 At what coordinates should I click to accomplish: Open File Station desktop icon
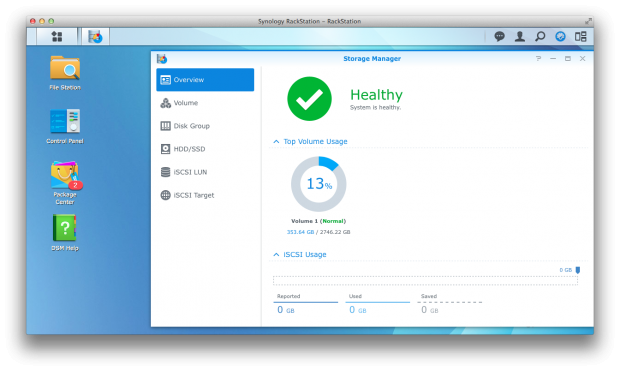pos(65,73)
